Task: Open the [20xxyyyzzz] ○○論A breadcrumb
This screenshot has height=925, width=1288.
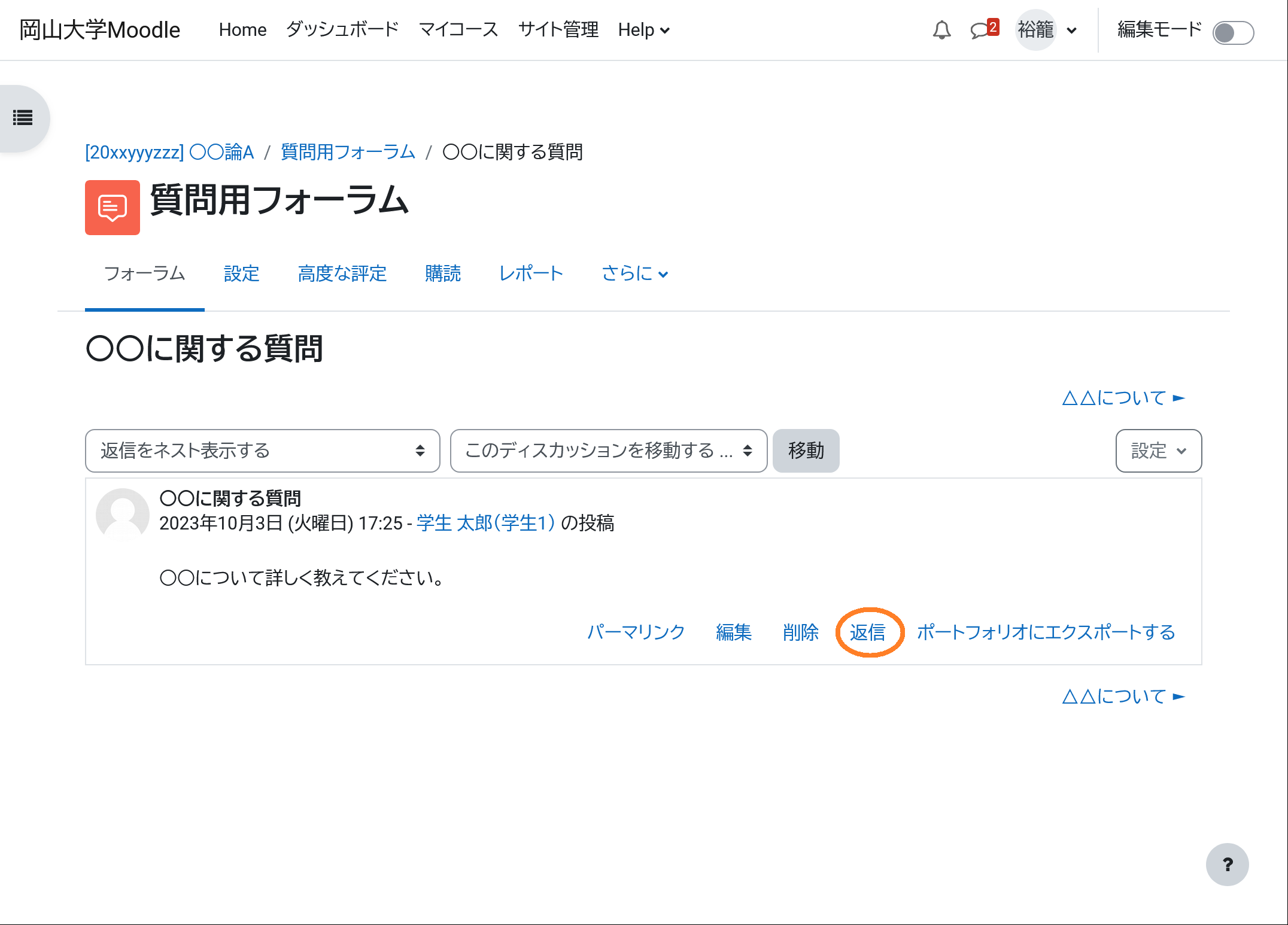Action: click(x=169, y=152)
